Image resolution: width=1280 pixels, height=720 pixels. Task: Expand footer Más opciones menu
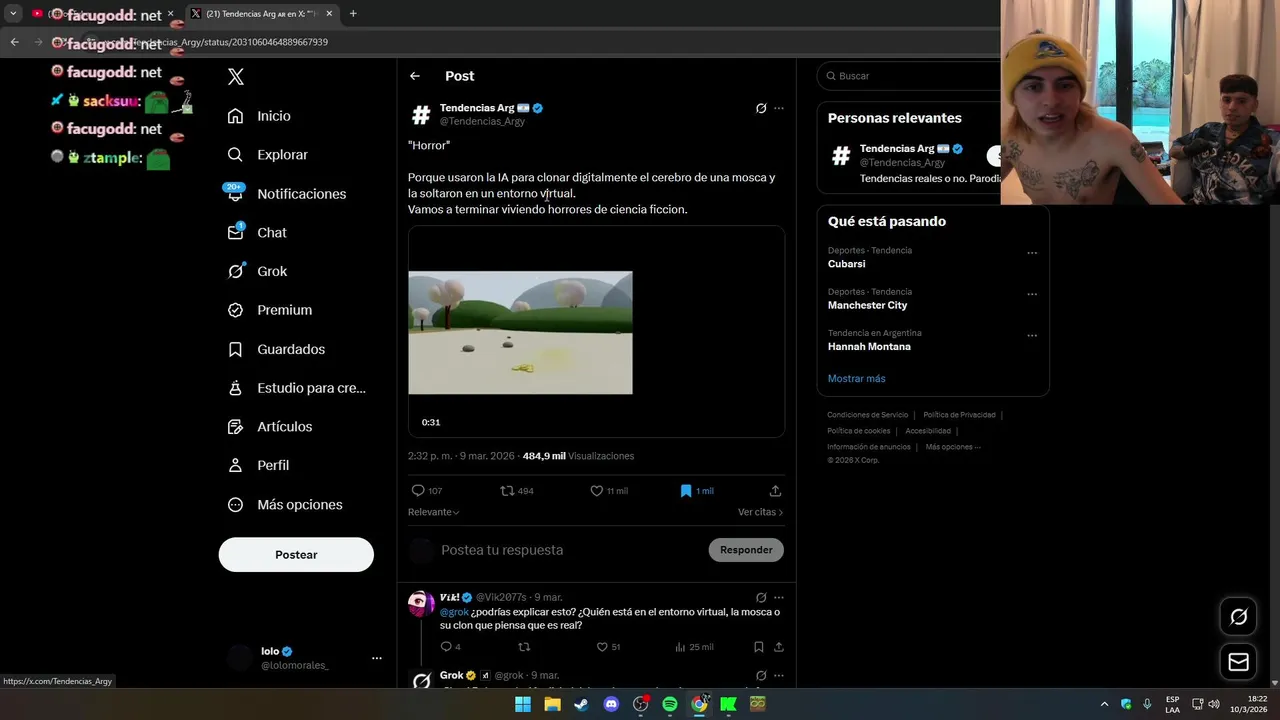pos(953,447)
